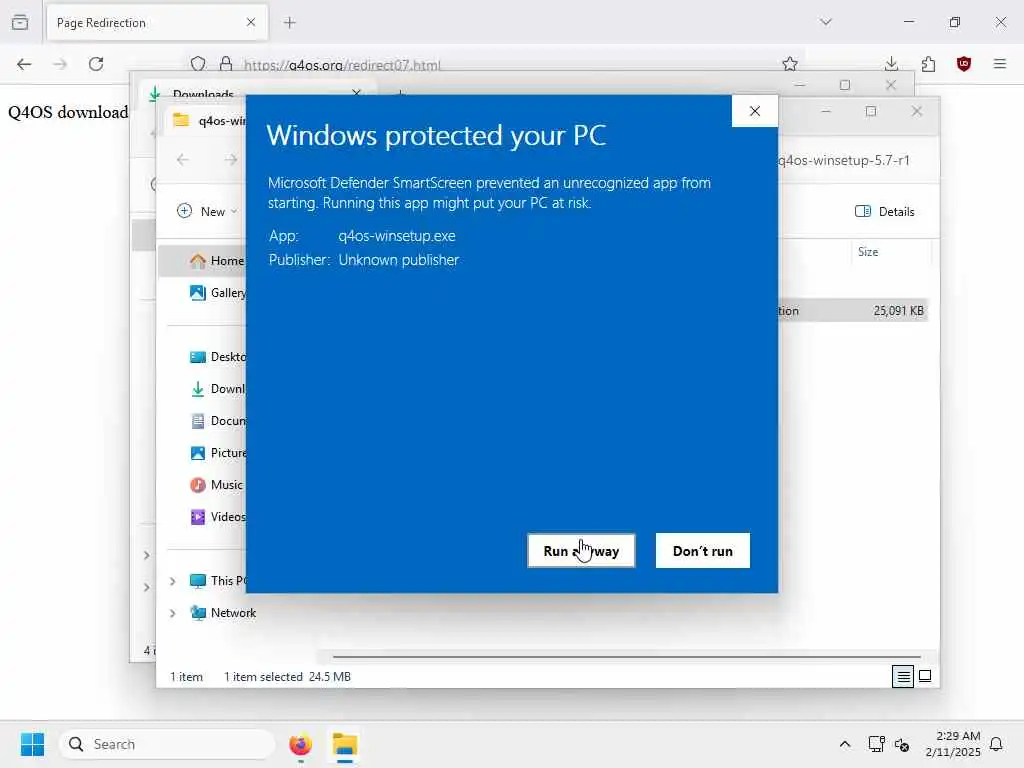The height and width of the screenshot is (768, 1024).
Task: Reload the Firefox page
Action: point(96,64)
